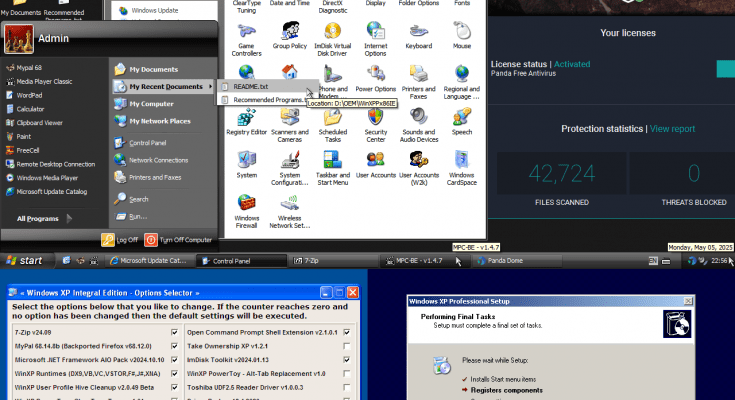Toggle ImDisk Toolkit v2024.01.13 checkbox
This screenshot has height=400, width=735.
click(x=346, y=360)
